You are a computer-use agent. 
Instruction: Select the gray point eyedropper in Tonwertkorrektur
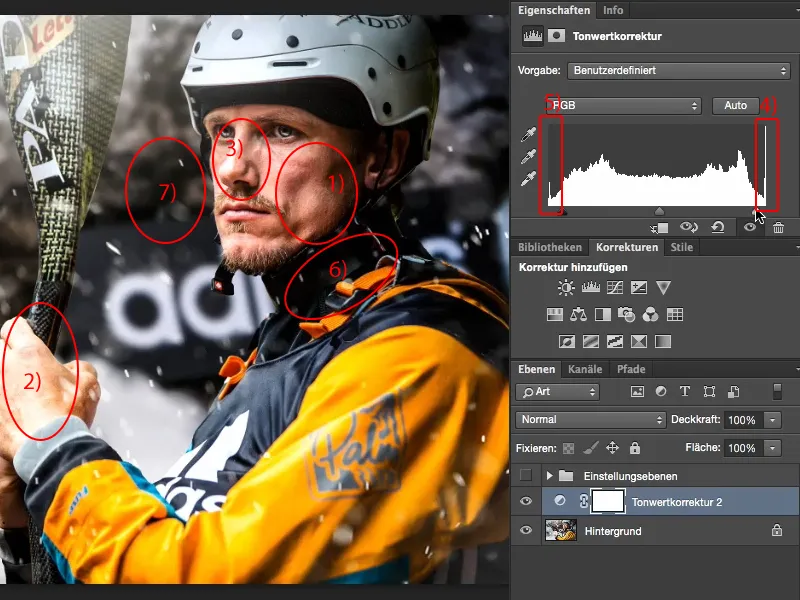pos(529,156)
